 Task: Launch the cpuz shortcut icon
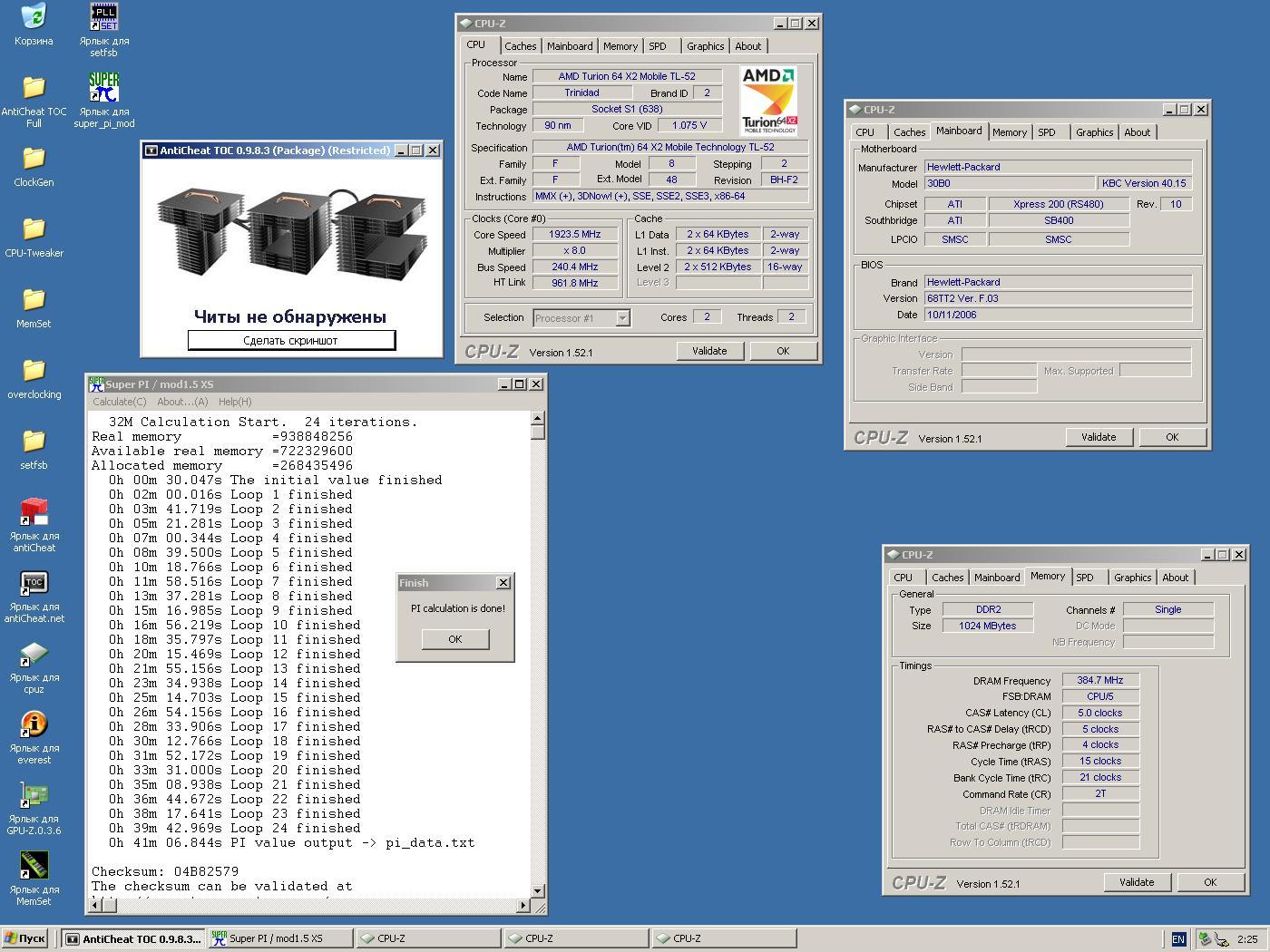[x=34, y=654]
